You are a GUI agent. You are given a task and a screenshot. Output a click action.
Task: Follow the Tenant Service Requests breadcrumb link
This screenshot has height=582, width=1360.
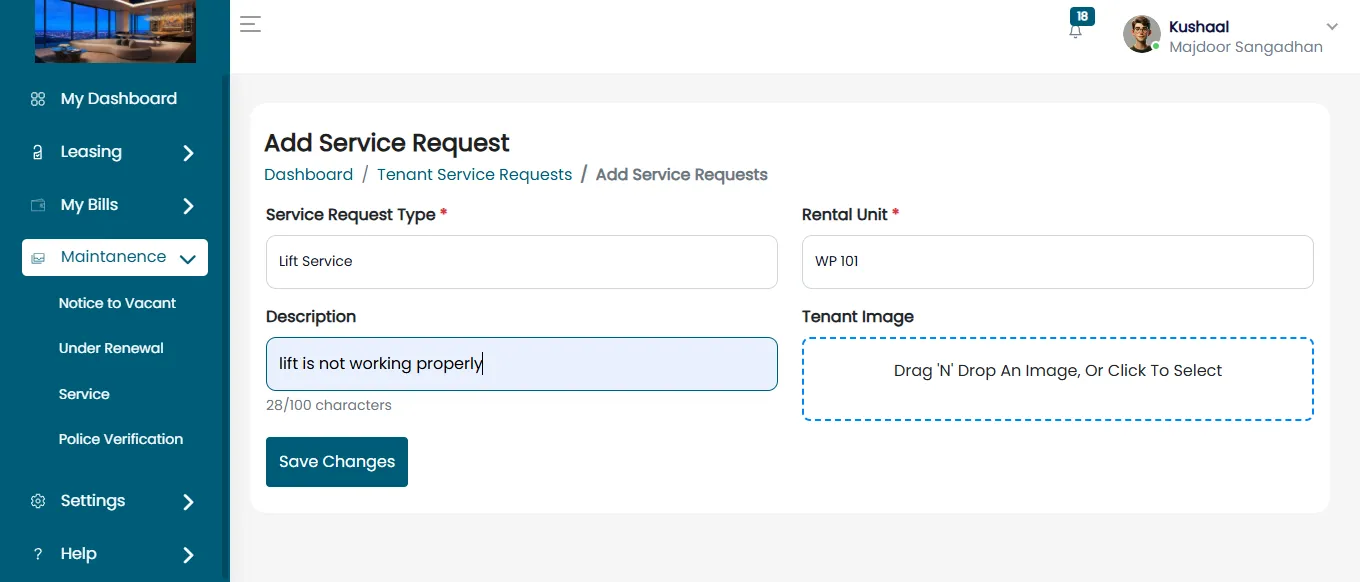pyautogui.click(x=474, y=174)
